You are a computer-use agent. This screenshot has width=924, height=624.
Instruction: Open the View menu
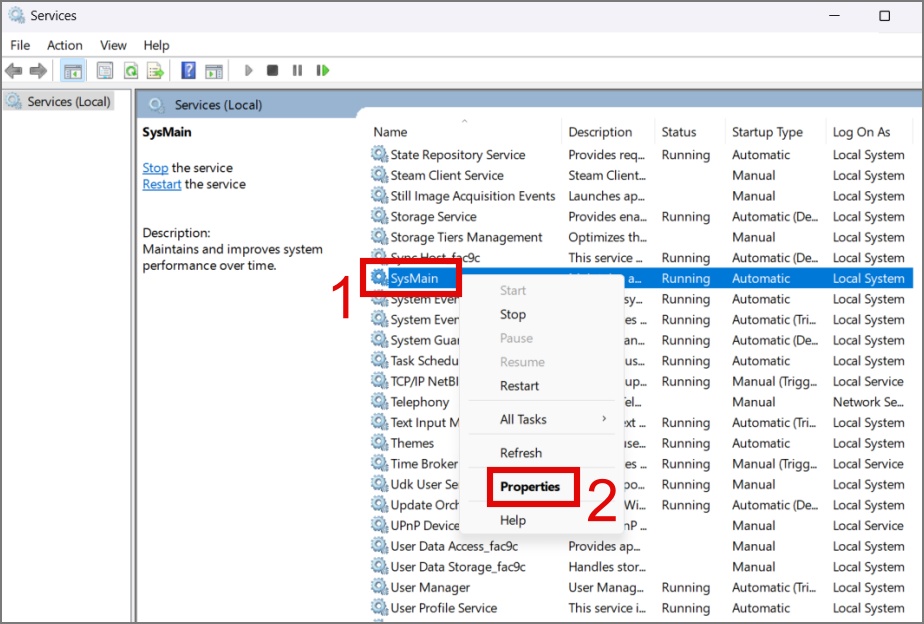pos(113,45)
